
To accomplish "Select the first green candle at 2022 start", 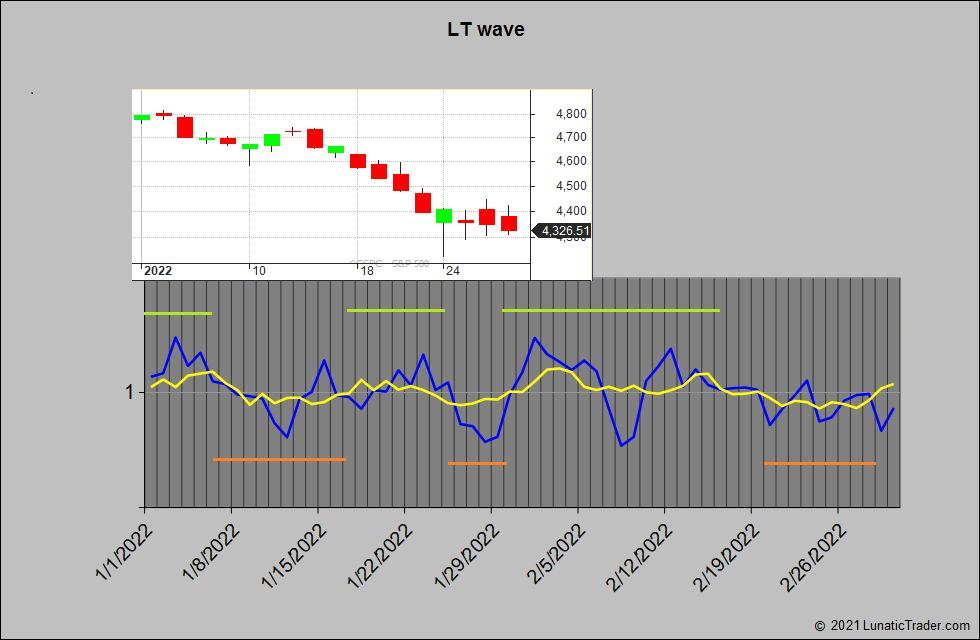I will pos(140,117).
